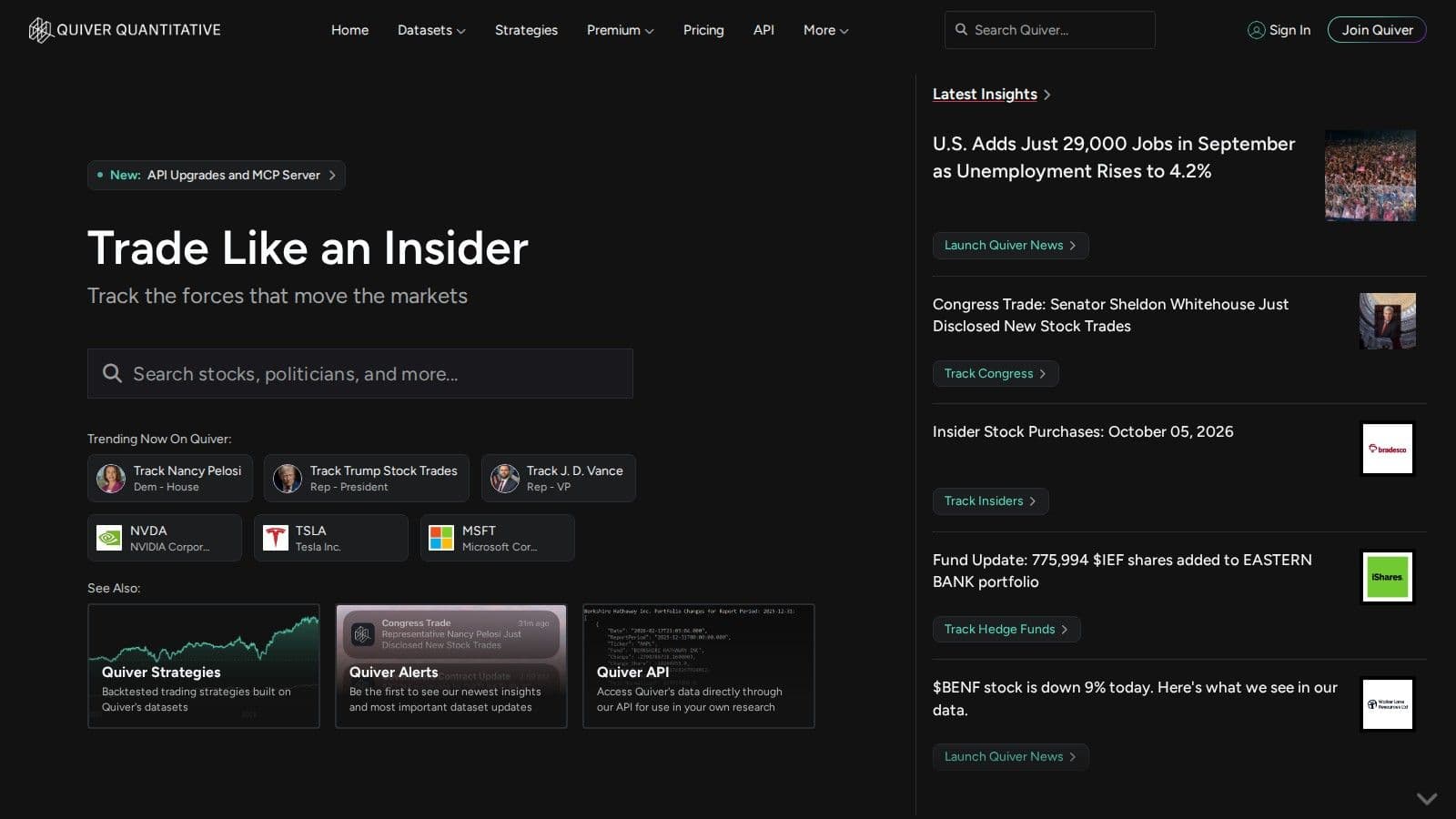1456x819 pixels.
Task: Open the Quiver Strategies card
Action: point(204,666)
